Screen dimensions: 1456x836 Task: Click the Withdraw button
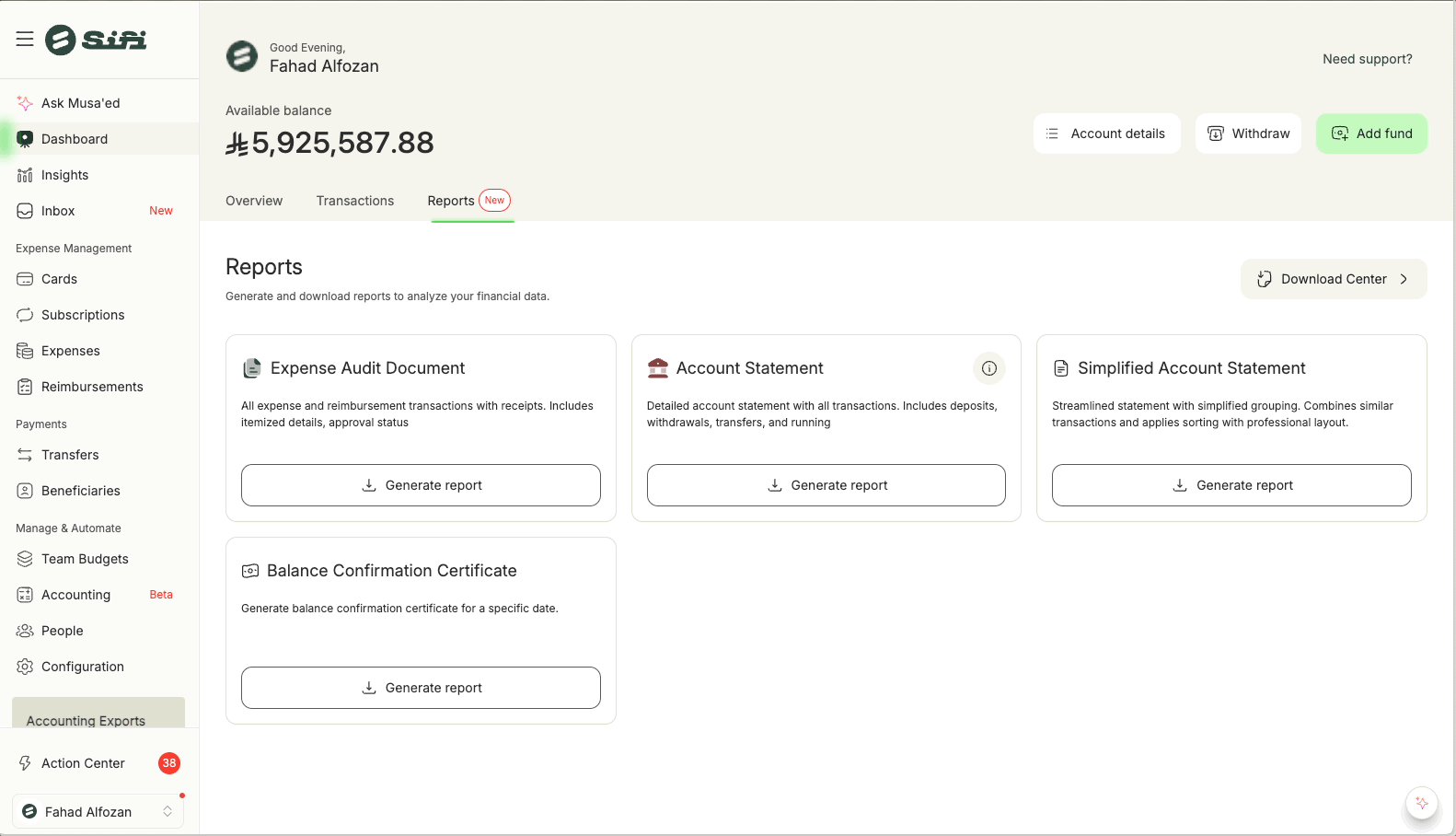(1247, 134)
